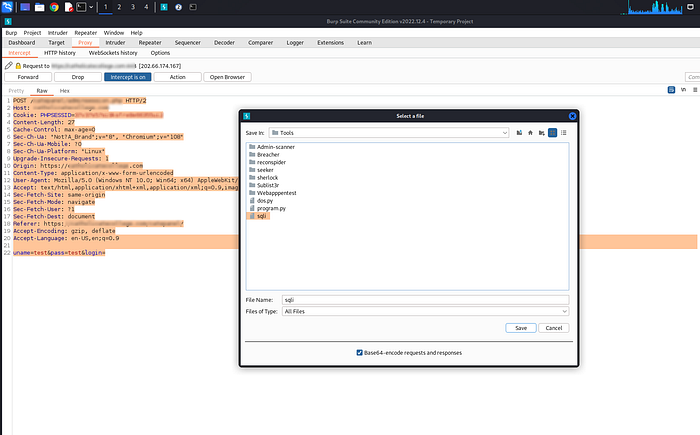Image resolution: width=700 pixels, height=435 pixels.
Task: Open the Proxy Options sub-tab
Action: click(160, 53)
